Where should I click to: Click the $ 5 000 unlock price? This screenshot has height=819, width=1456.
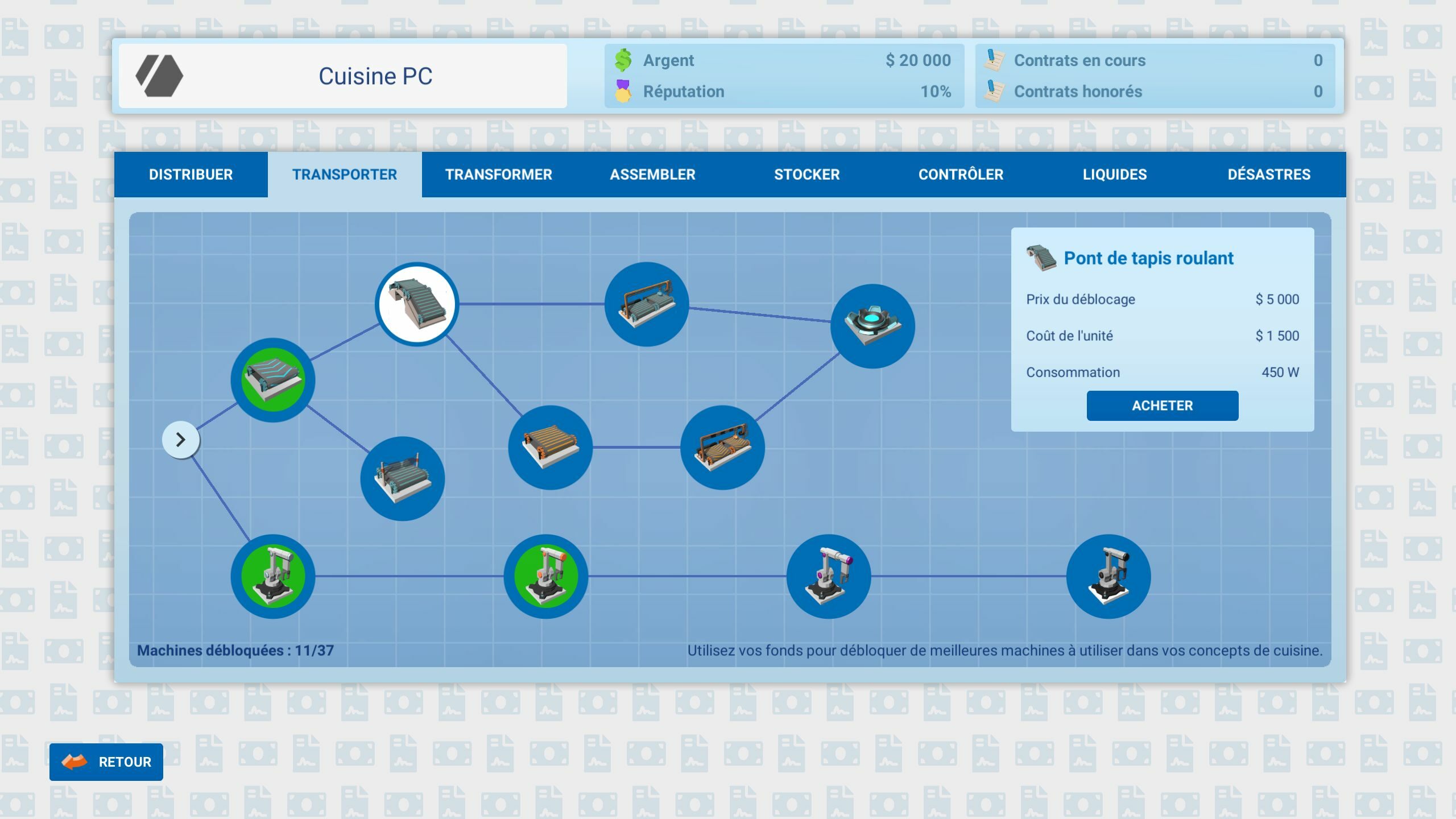[1277, 299]
